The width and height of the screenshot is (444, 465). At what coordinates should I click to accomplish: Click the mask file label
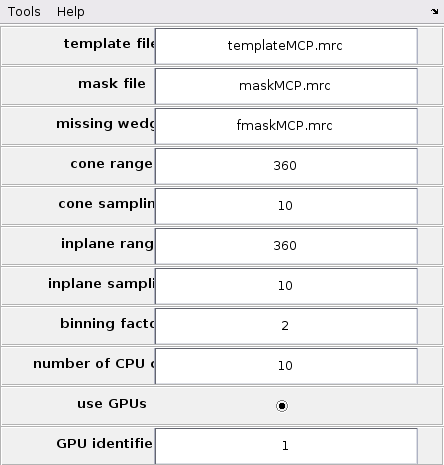click(112, 83)
